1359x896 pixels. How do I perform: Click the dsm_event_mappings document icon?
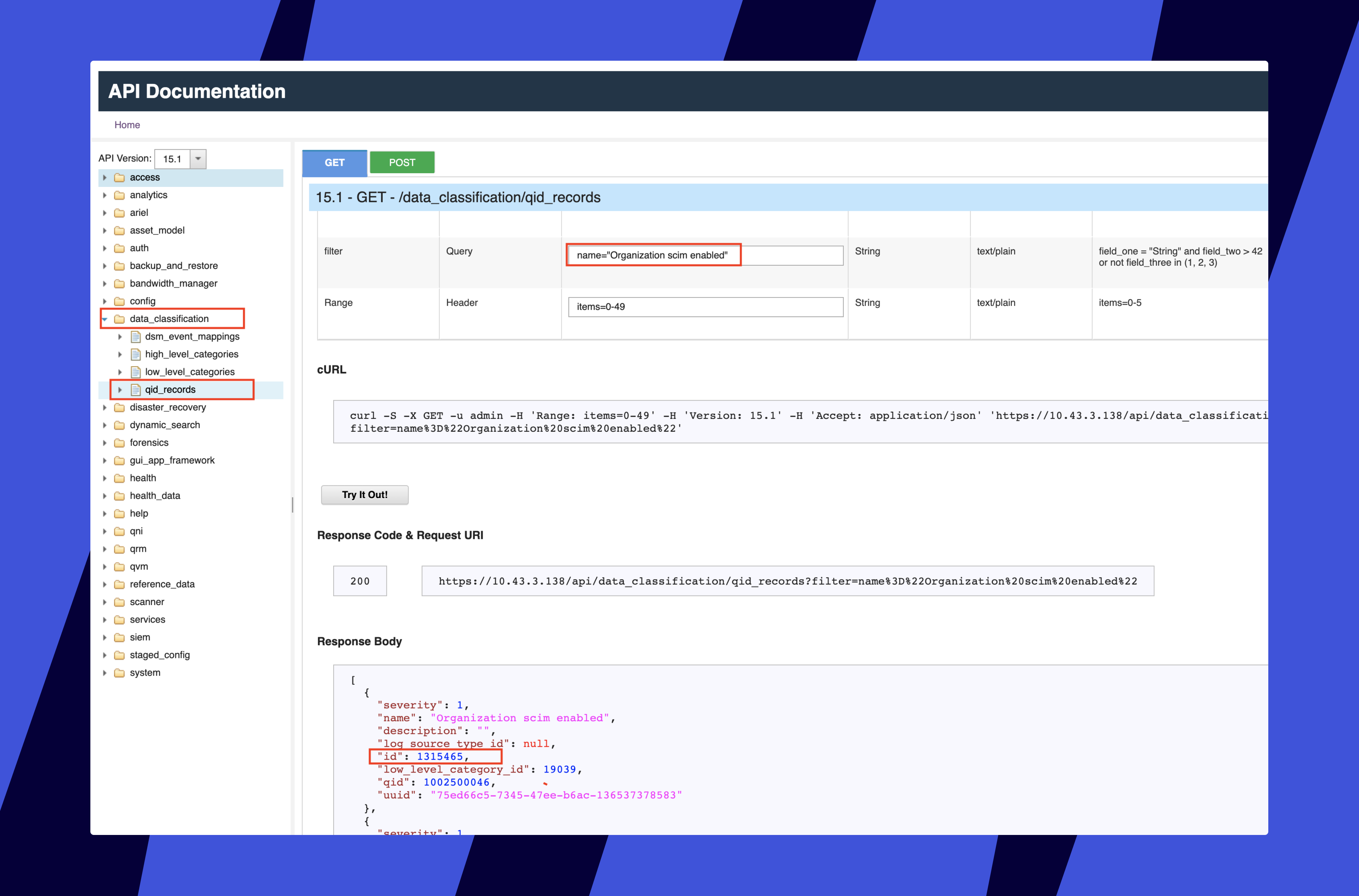135,337
